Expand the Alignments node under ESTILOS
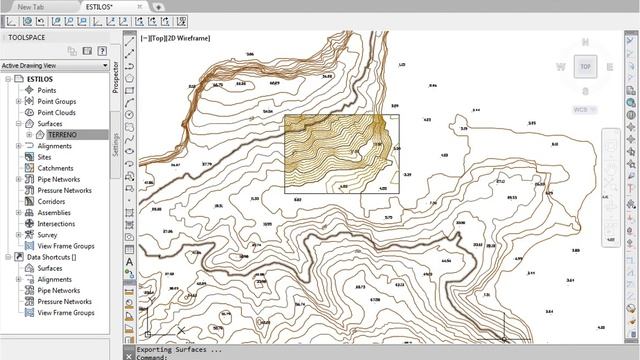 tap(18, 146)
